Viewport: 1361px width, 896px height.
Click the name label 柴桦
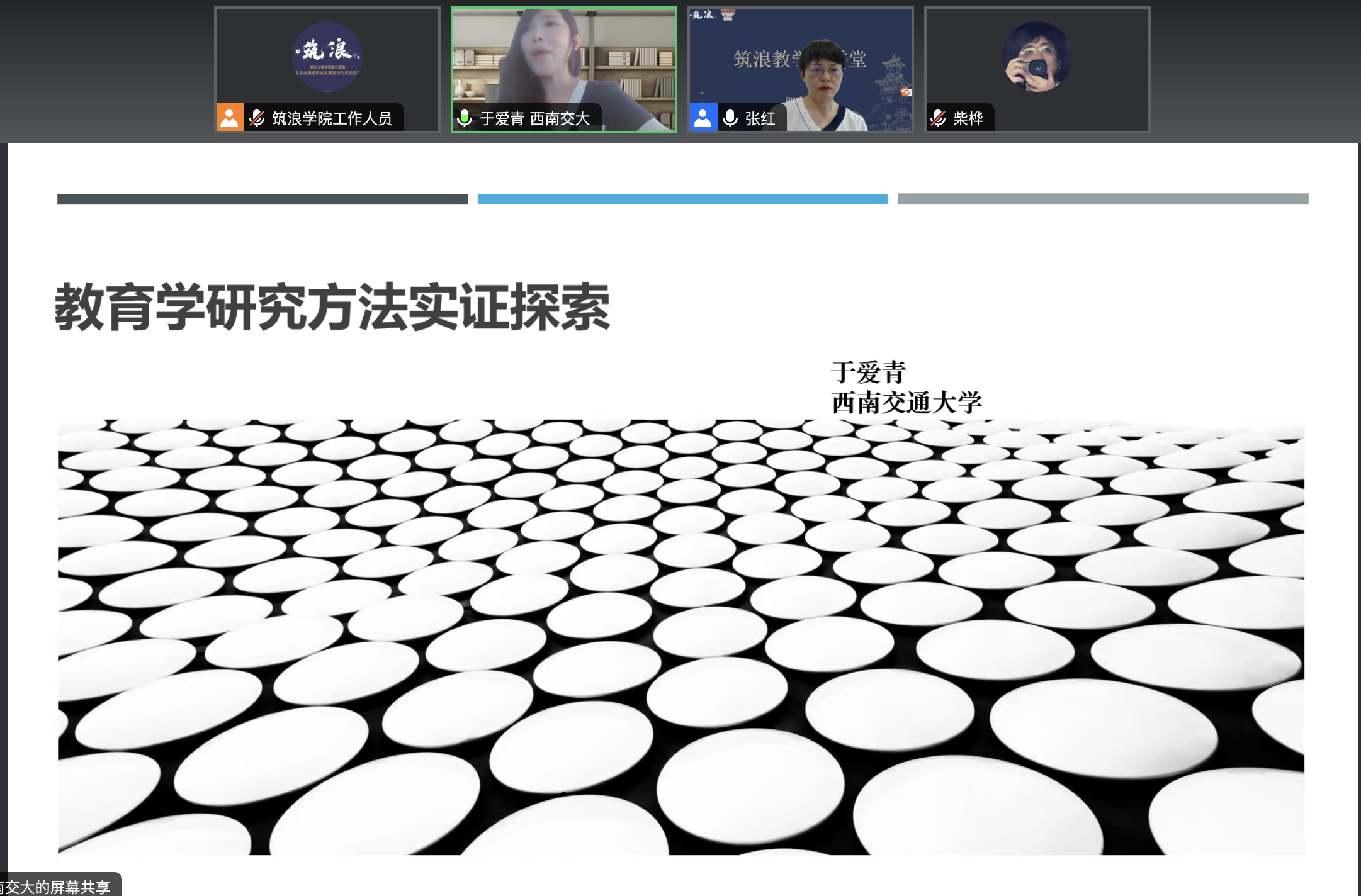click(x=968, y=118)
